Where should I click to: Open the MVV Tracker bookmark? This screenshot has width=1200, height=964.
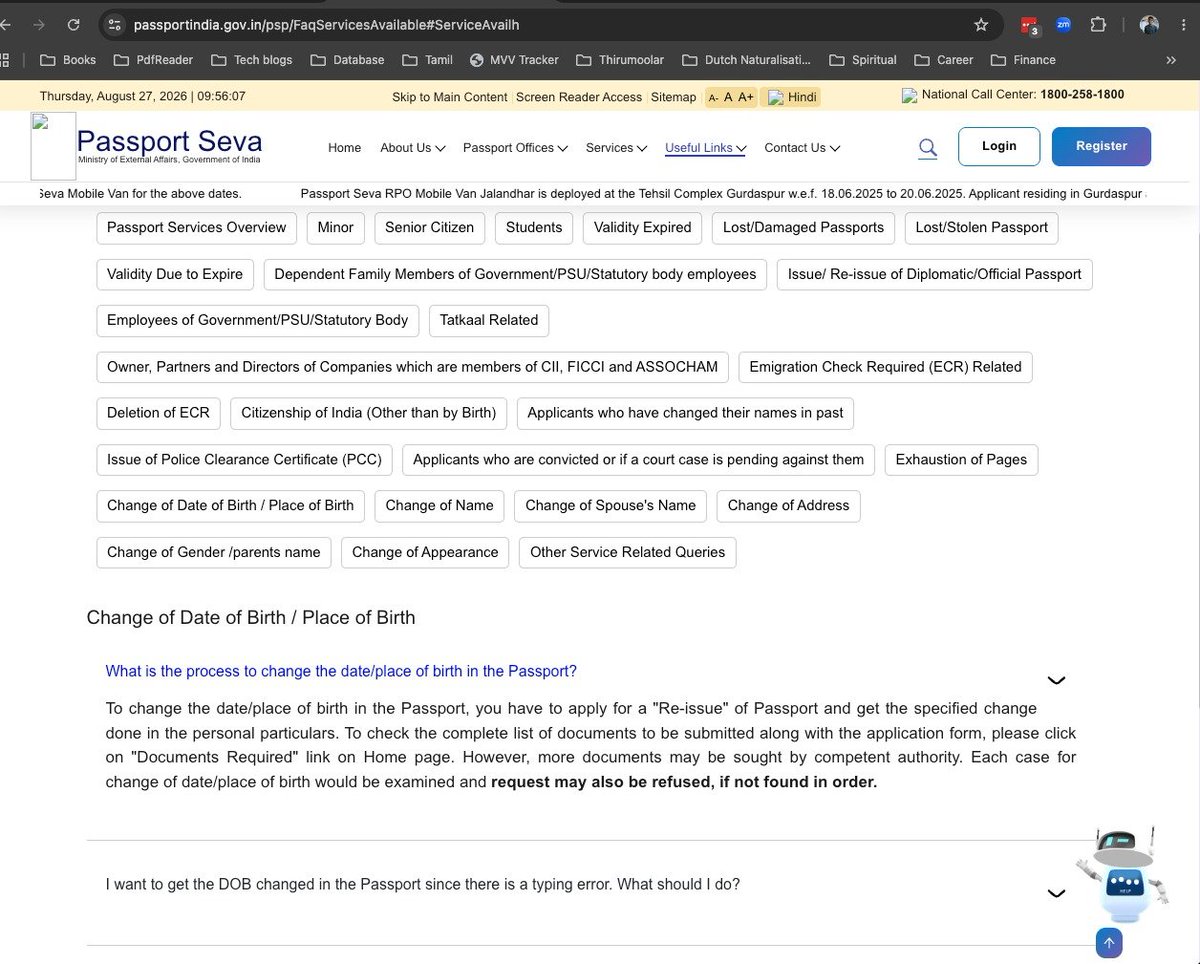coord(513,60)
